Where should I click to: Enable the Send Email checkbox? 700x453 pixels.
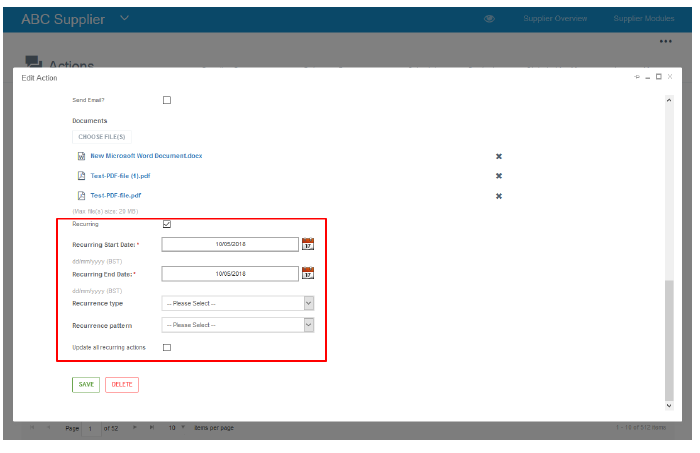167,100
